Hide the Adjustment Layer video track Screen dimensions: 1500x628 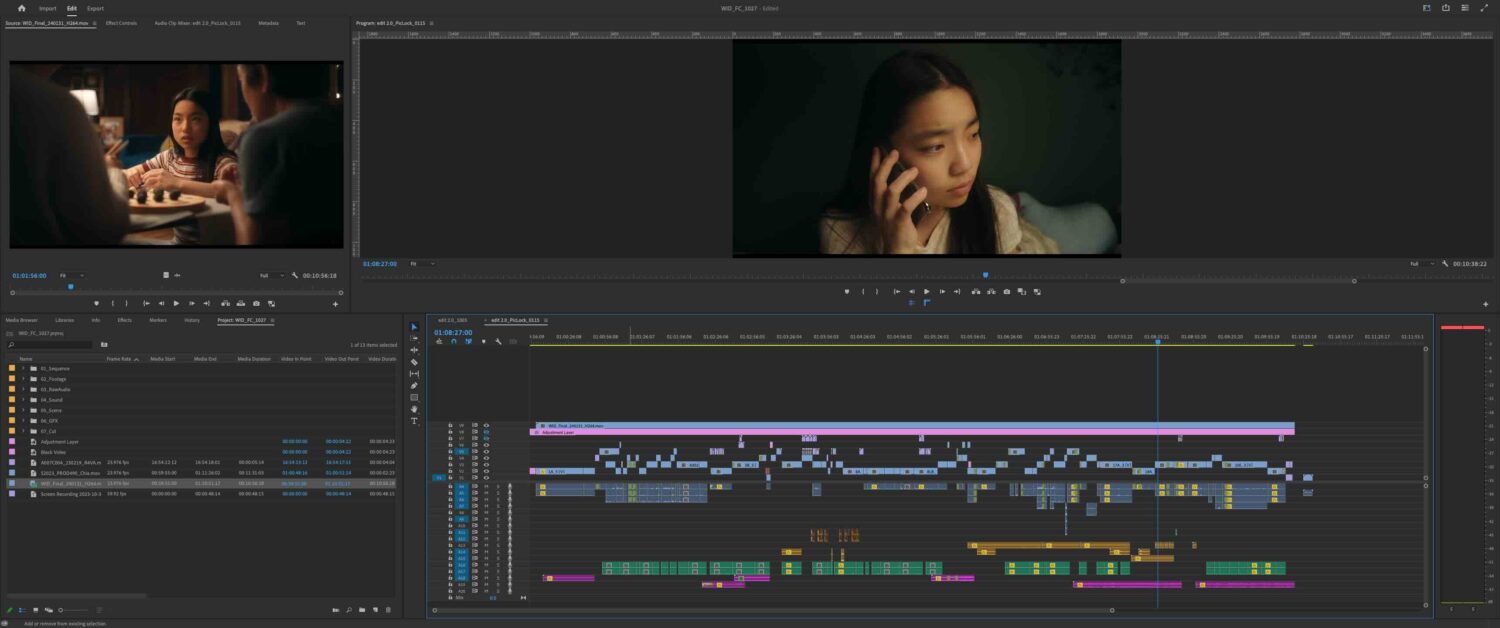(x=486, y=432)
